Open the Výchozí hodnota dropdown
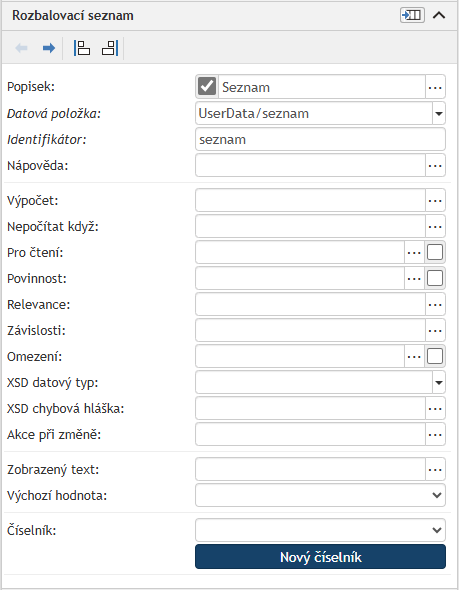The height and width of the screenshot is (590, 459). coord(320,495)
